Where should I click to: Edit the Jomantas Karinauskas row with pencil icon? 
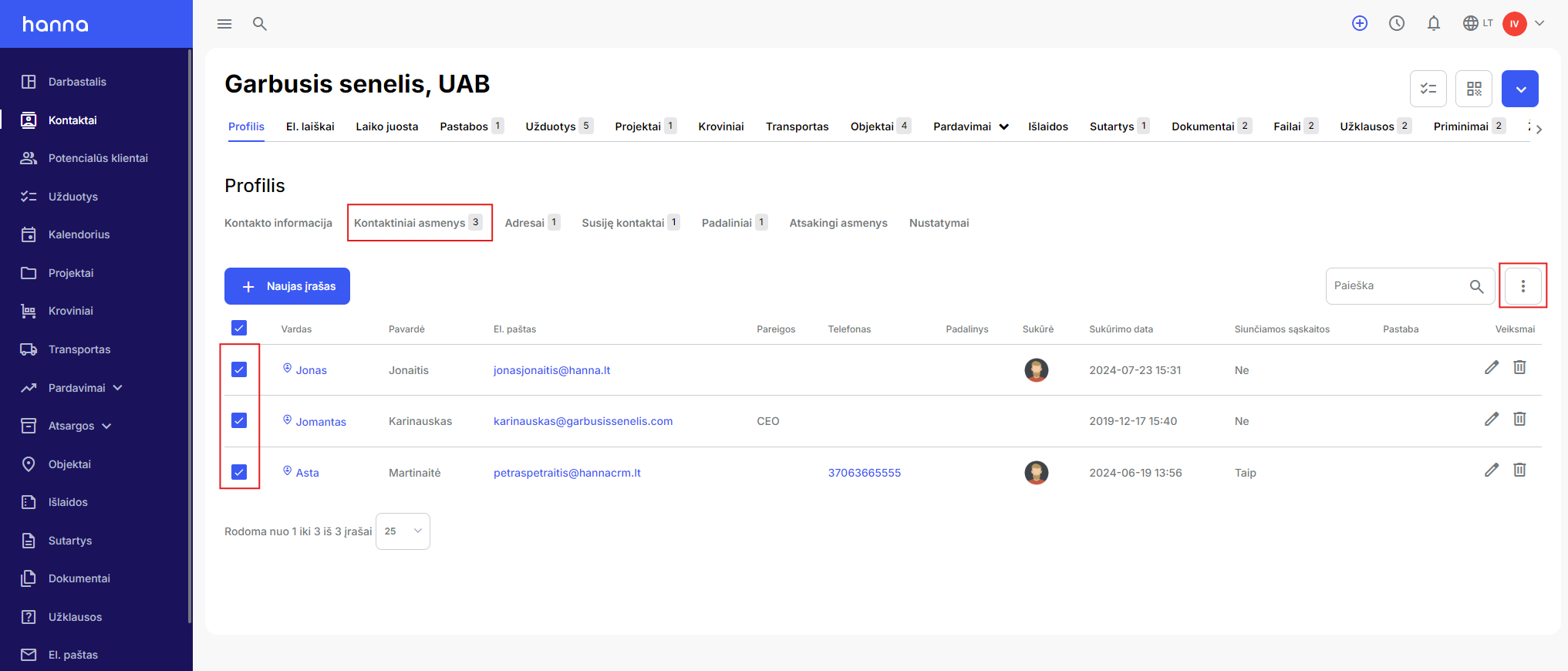[1492, 419]
